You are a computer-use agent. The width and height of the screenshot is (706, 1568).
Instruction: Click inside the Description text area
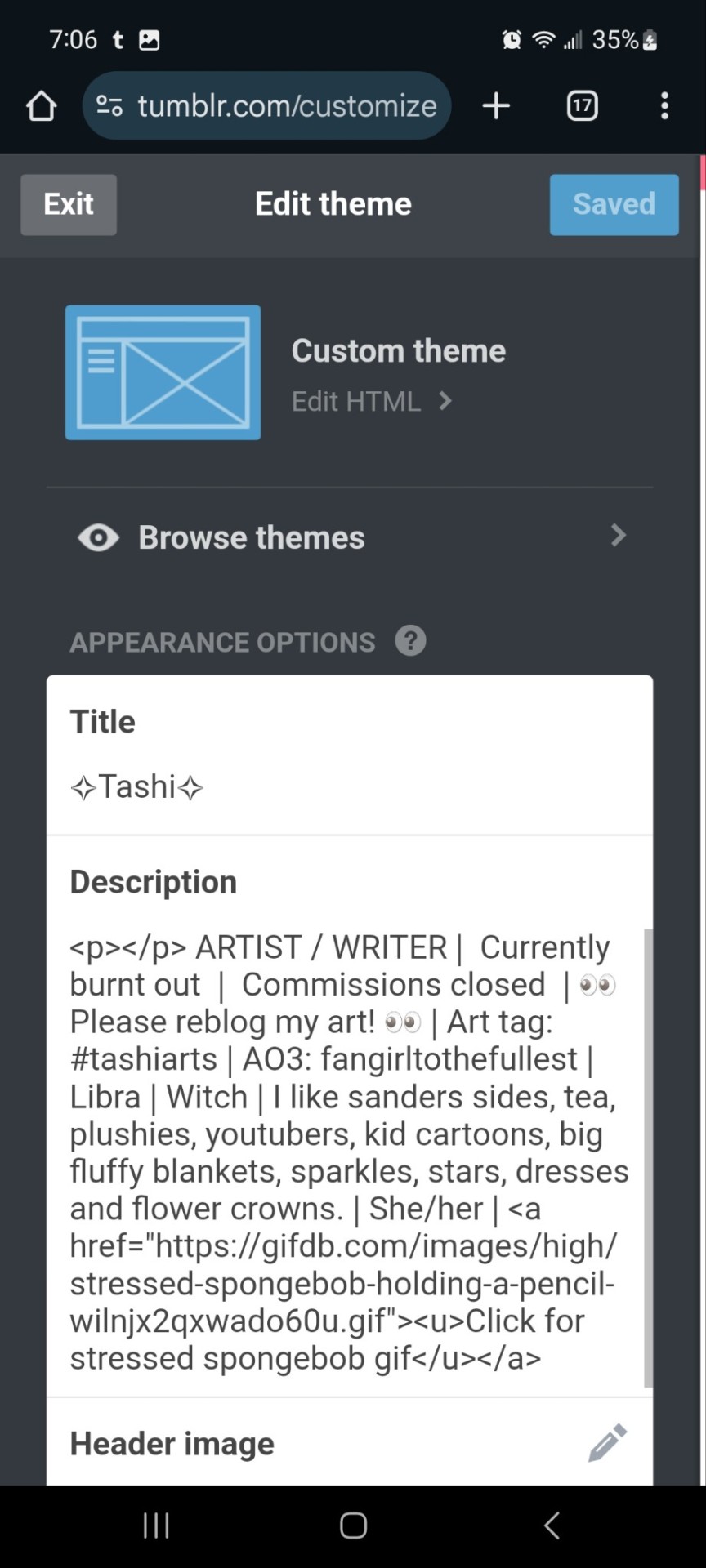point(343,1151)
